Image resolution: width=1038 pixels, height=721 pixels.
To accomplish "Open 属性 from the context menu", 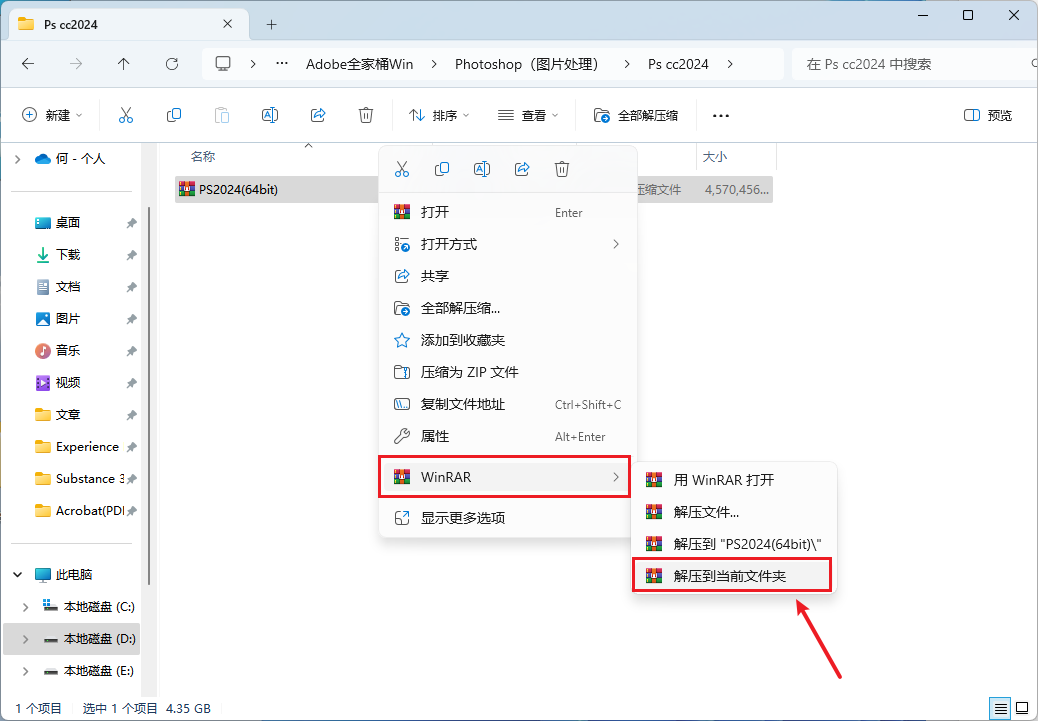I will [x=508, y=436].
